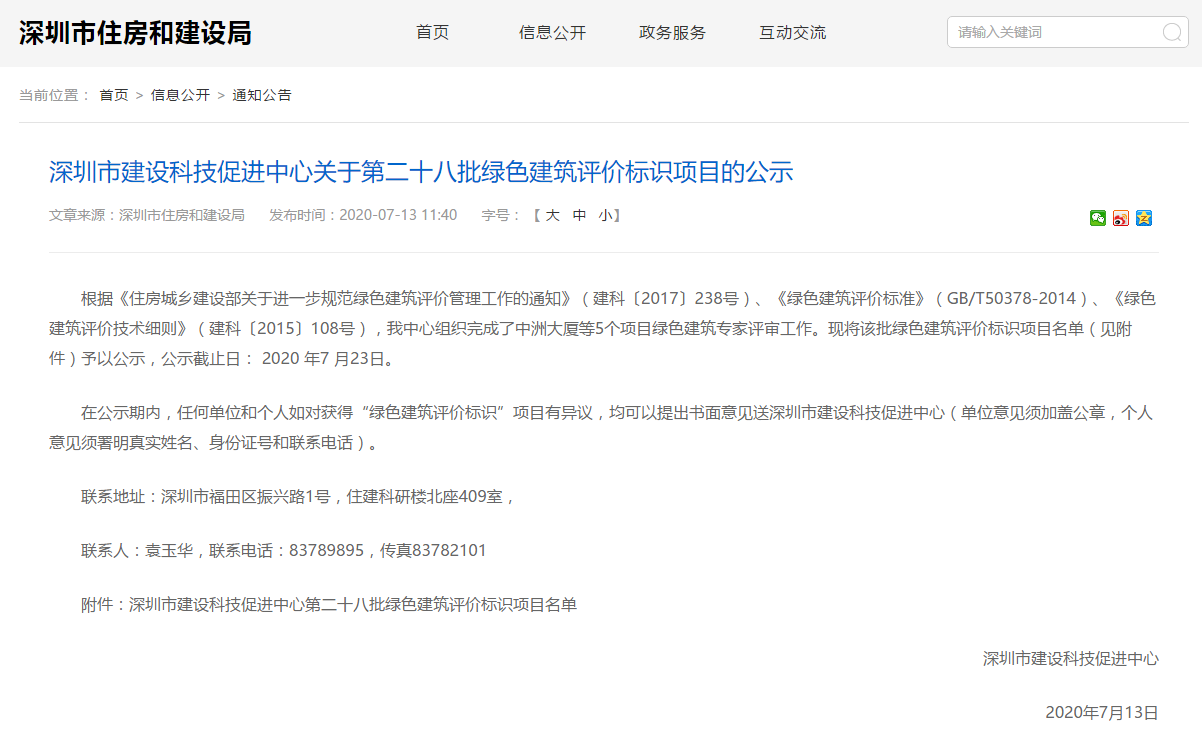The height and width of the screenshot is (753, 1202).
Task: Click the search magnifier icon
Action: coord(1172,32)
